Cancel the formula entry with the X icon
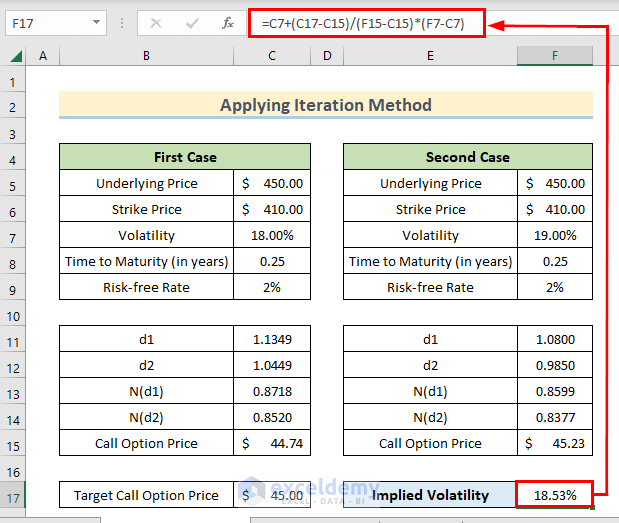This screenshot has height=523, width=619. (x=156, y=22)
